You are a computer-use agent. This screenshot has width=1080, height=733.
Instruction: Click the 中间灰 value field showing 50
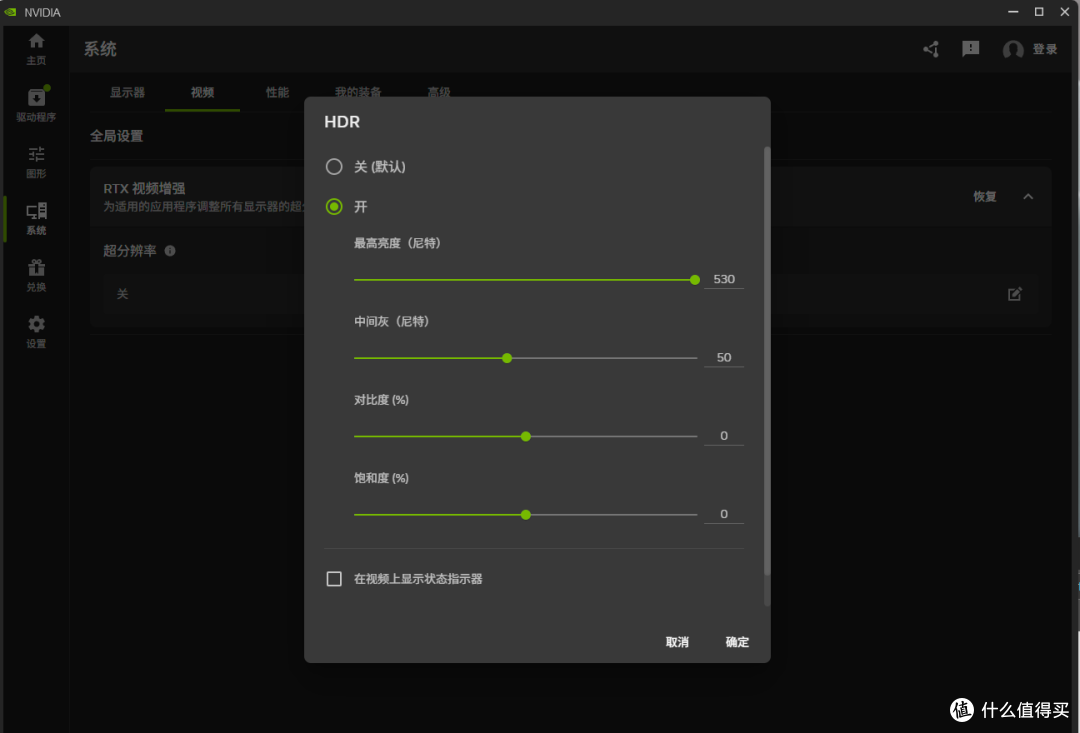coord(724,358)
